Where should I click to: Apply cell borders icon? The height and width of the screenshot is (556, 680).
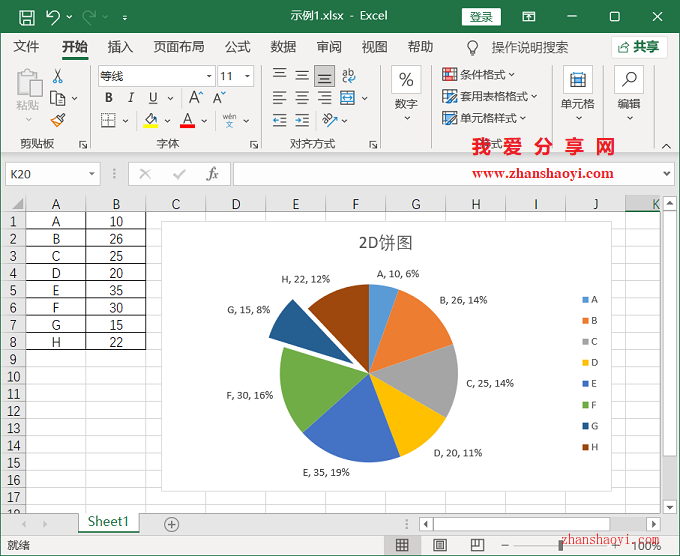pos(108,120)
